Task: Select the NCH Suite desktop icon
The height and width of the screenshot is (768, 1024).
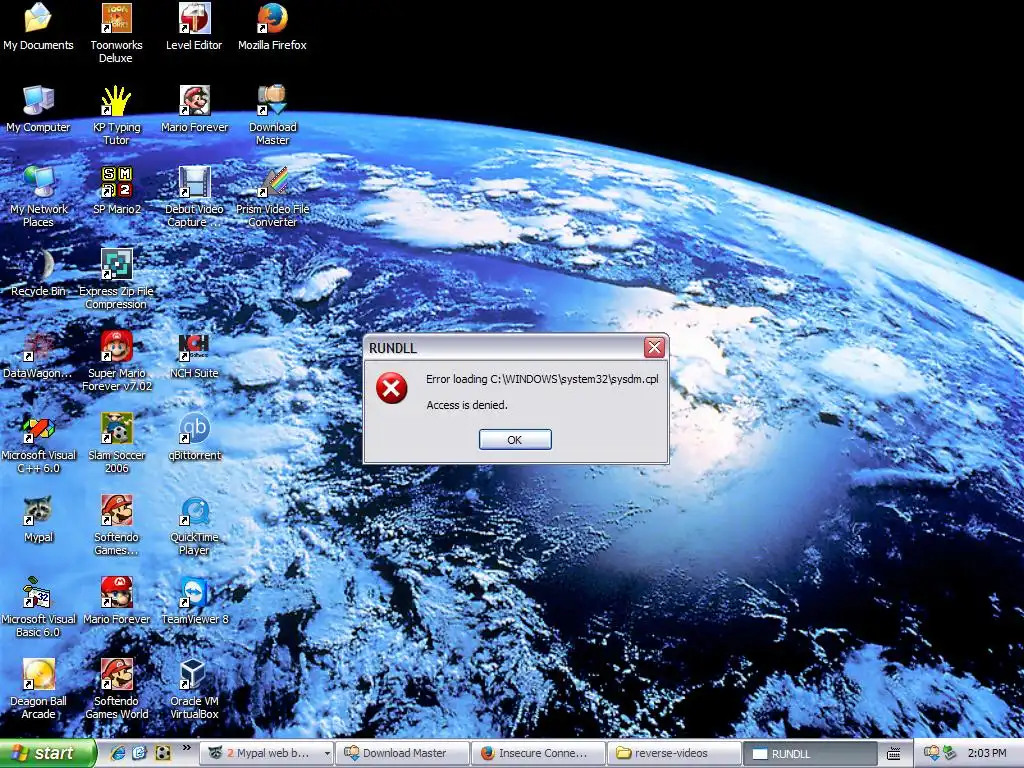Action: pyautogui.click(x=194, y=356)
